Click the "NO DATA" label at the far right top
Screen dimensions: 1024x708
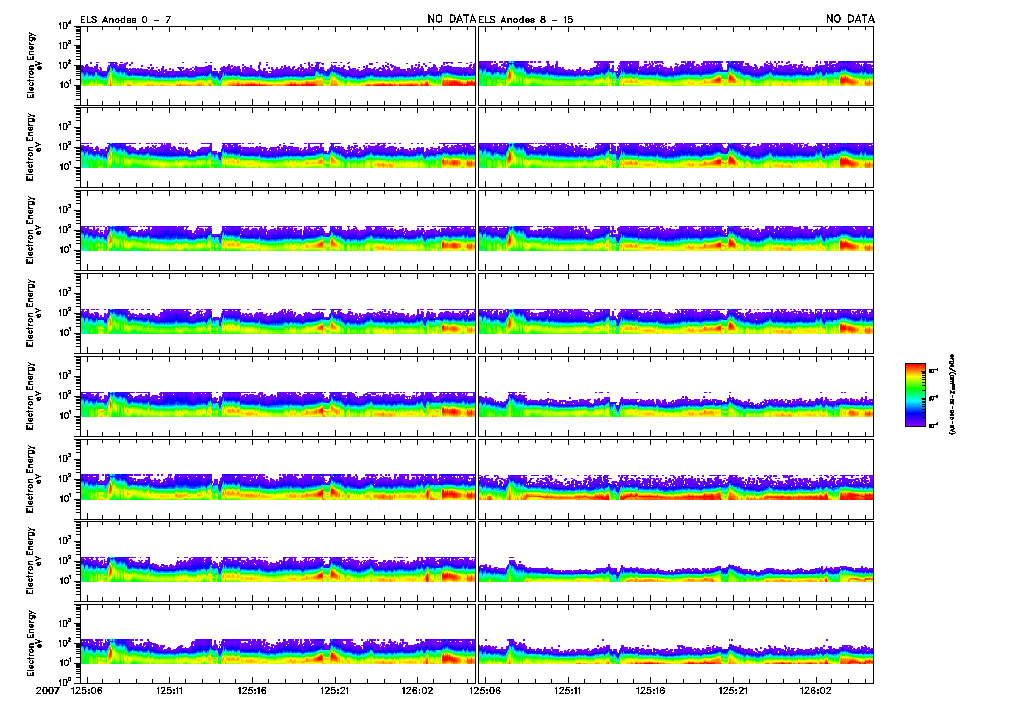850,19
